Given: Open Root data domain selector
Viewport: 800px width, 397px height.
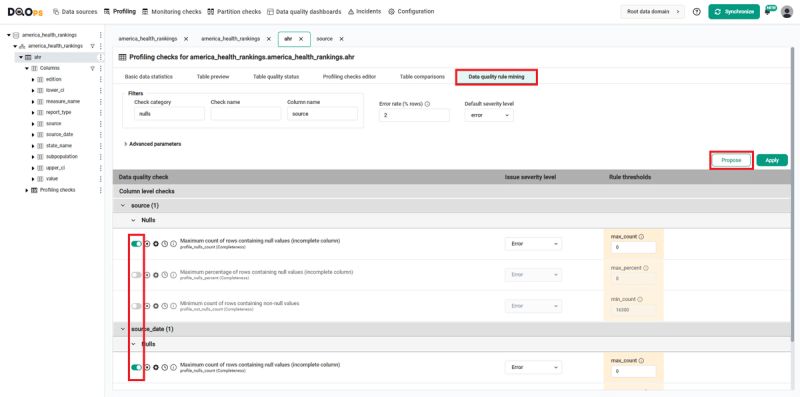Looking at the screenshot, I should (x=653, y=12).
